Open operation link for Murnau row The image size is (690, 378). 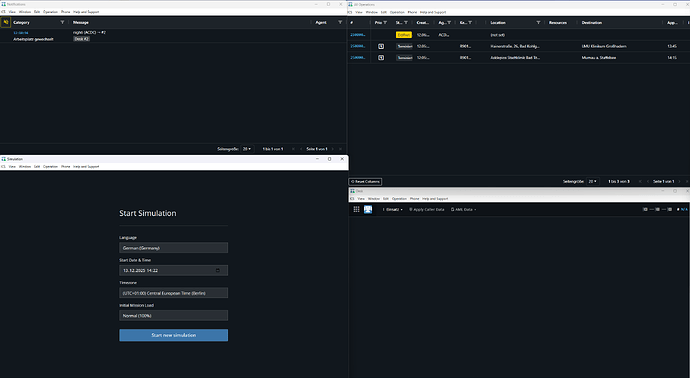(357, 58)
